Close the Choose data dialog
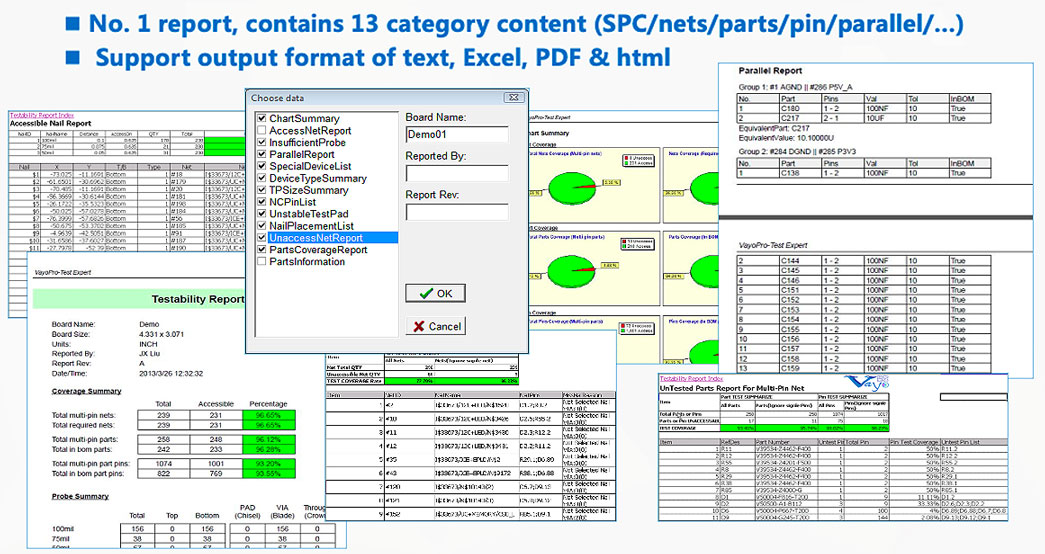Screen dimensions: 1045x554 [x=513, y=98]
